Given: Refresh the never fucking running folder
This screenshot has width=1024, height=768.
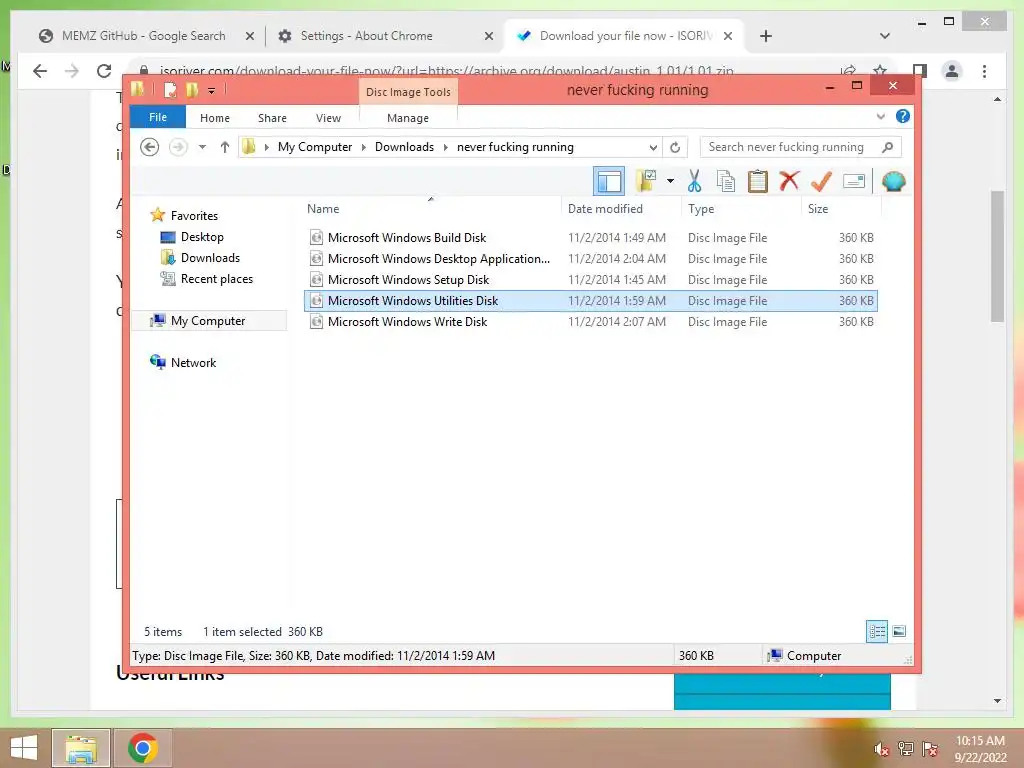Looking at the screenshot, I should click(x=675, y=147).
